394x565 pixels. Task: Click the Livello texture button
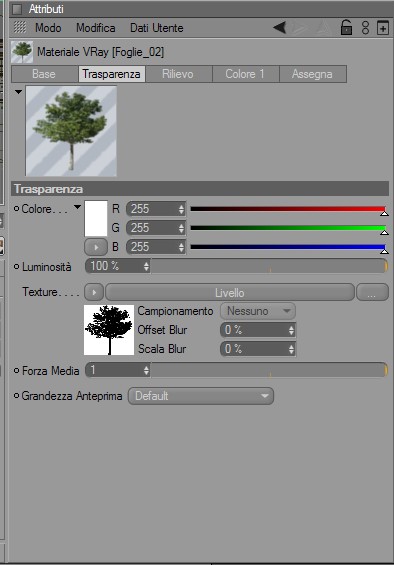tap(230, 292)
